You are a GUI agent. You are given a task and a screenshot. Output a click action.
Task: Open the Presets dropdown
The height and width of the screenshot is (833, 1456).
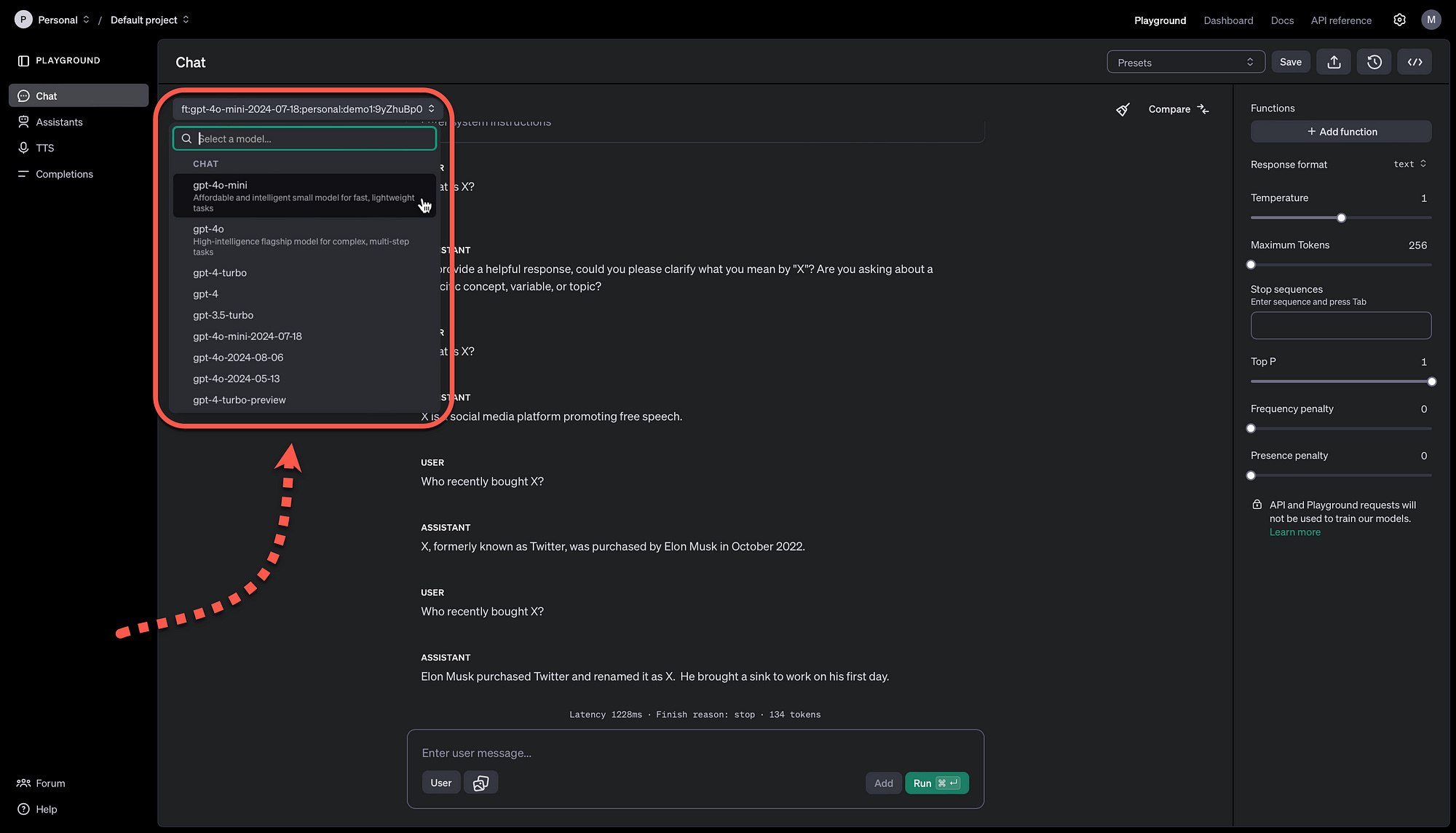[1185, 63]
